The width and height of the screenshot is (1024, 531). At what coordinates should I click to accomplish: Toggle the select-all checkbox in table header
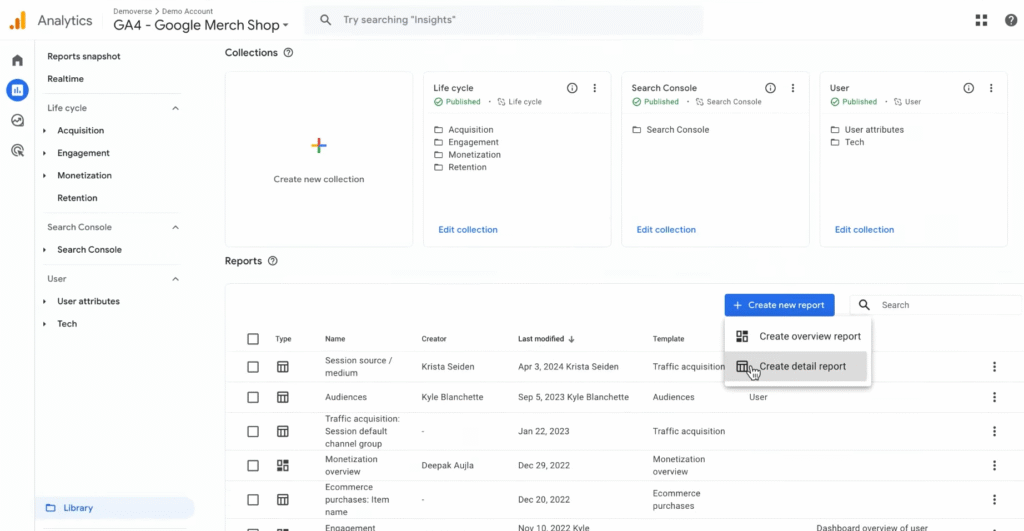(253, 339)
